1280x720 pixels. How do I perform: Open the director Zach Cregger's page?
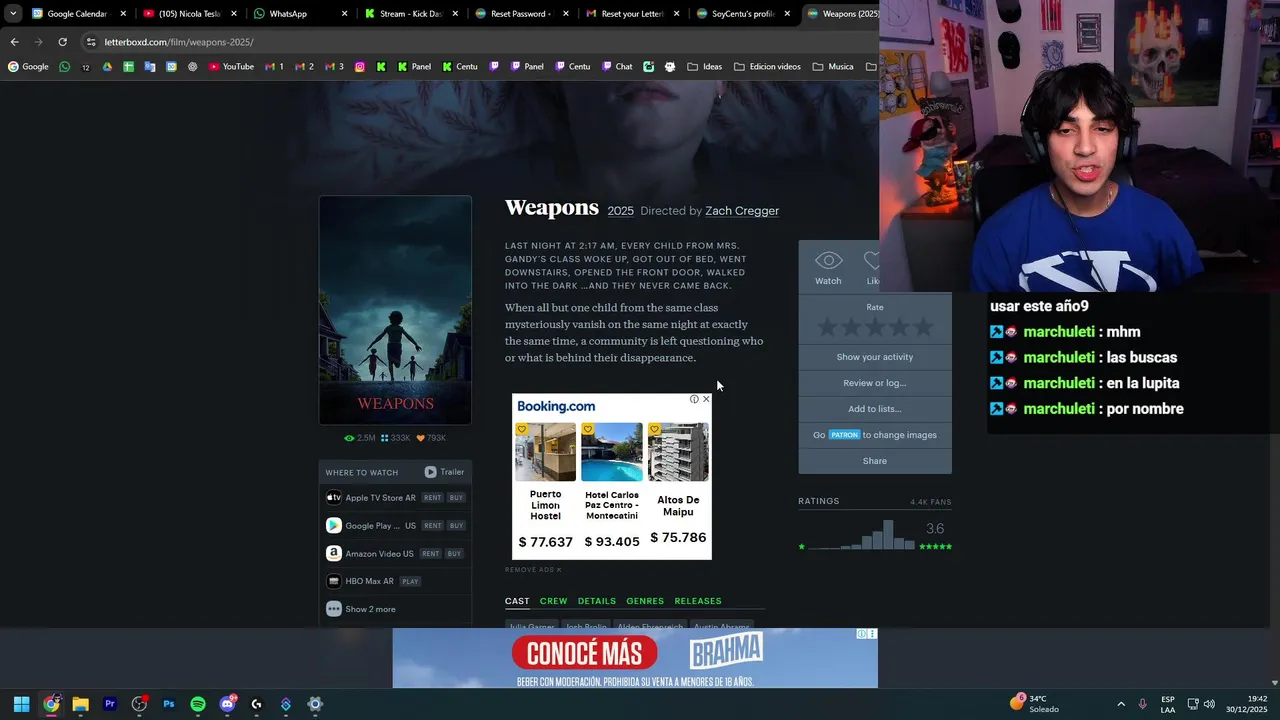pos(742,211)
